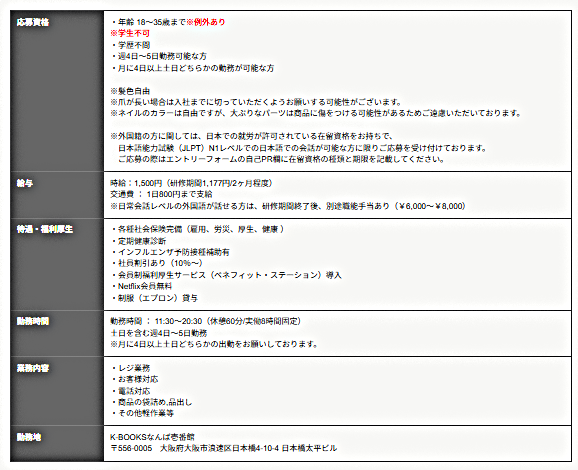Click the 勤務時間 row header
The image size is (578, 470).
pos(57,333)
